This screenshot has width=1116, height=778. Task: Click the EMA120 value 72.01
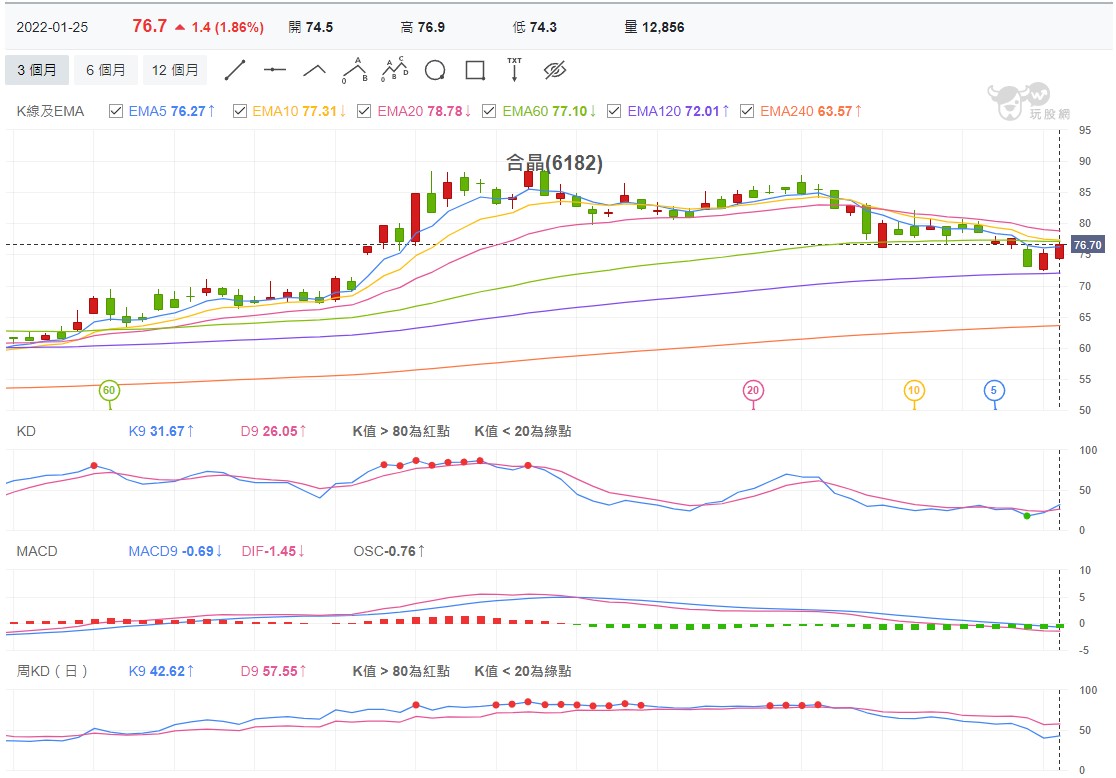click(x=702, y=111)
